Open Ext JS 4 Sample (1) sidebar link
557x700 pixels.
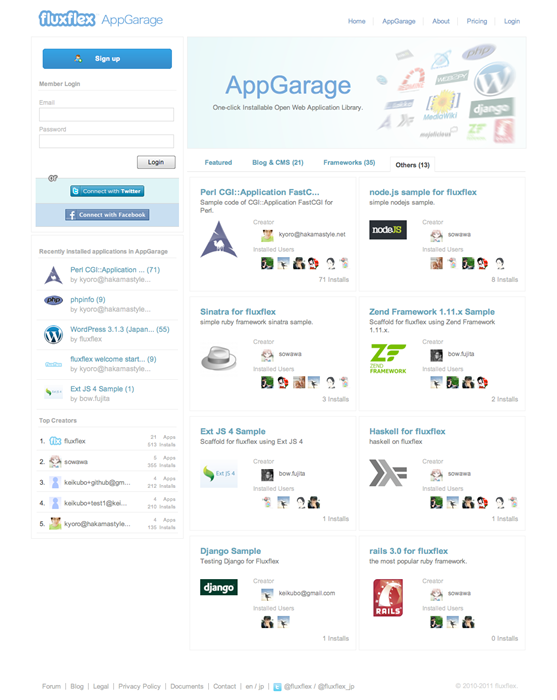click(102, 389)
